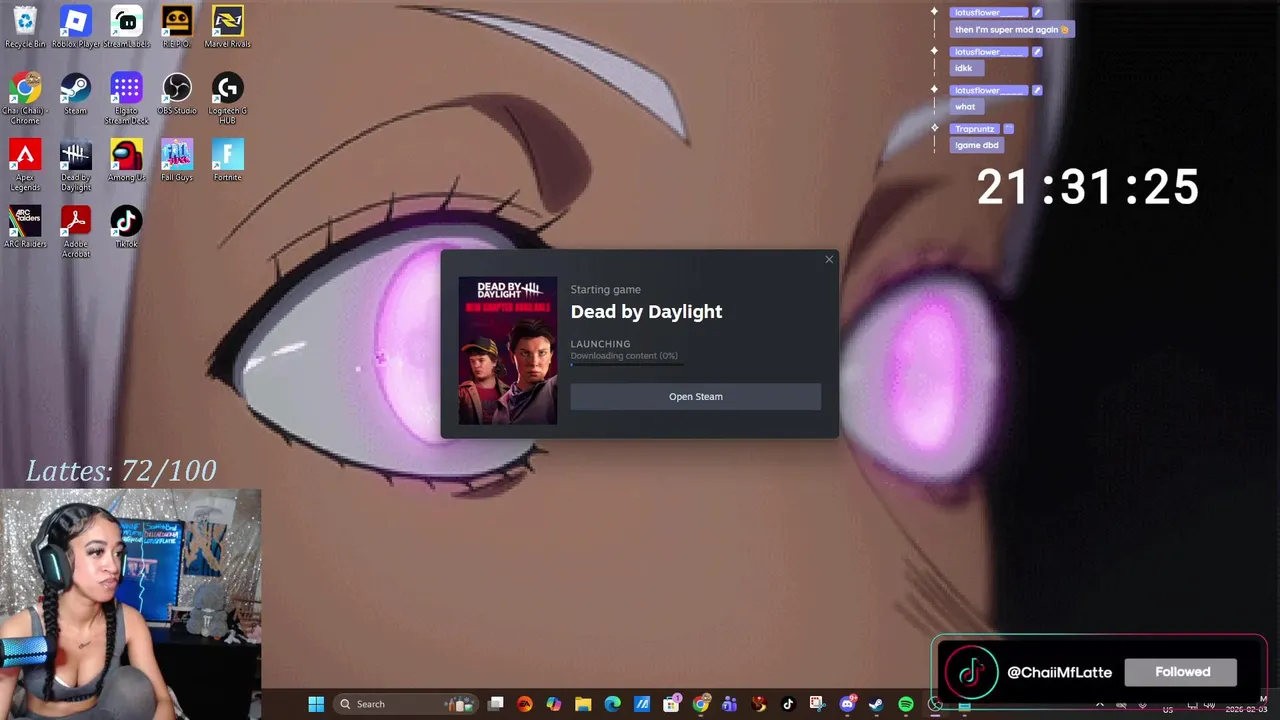This screenshot has height=720, width=1280.
Task: Click Open Steam in the launch dialog
Action: pos(695,397)
